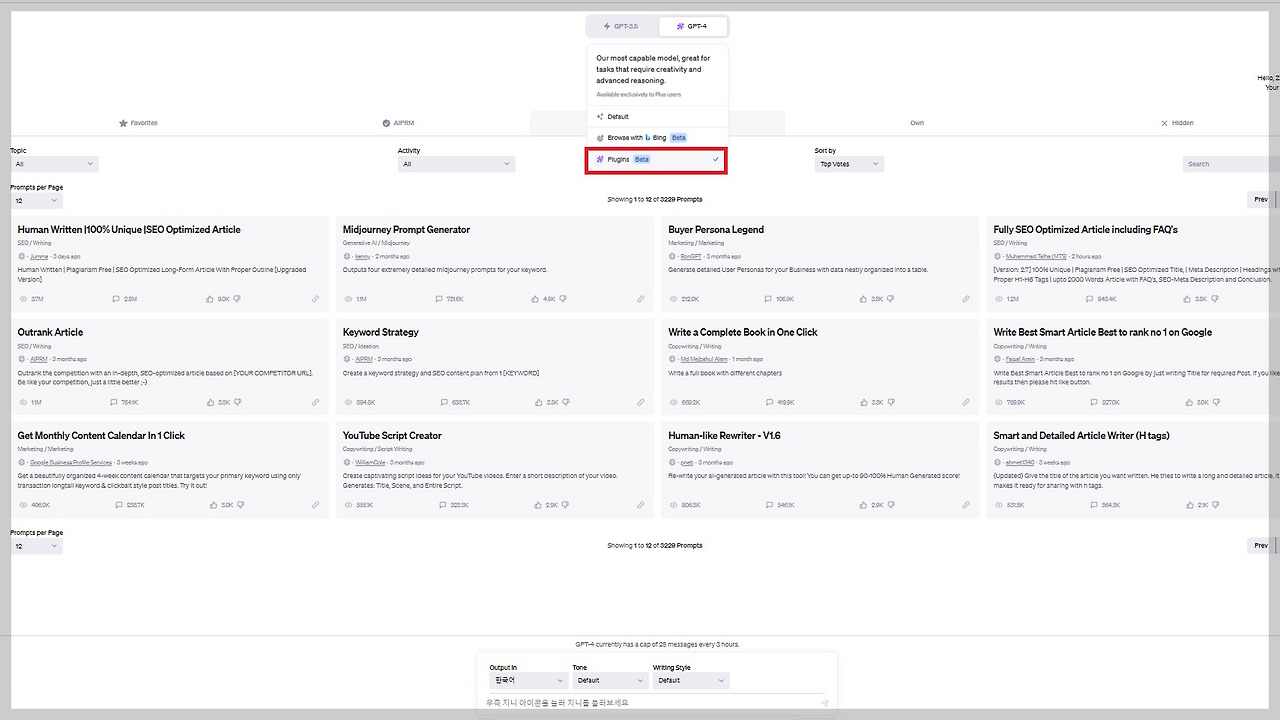This screenshot has width=1280, height=720.
Task: Open author link Jumma
Action: pos(39,256)
